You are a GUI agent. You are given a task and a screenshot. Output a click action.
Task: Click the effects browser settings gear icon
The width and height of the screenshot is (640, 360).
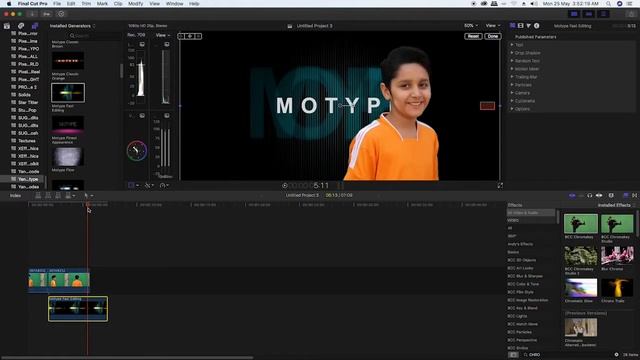616,355
